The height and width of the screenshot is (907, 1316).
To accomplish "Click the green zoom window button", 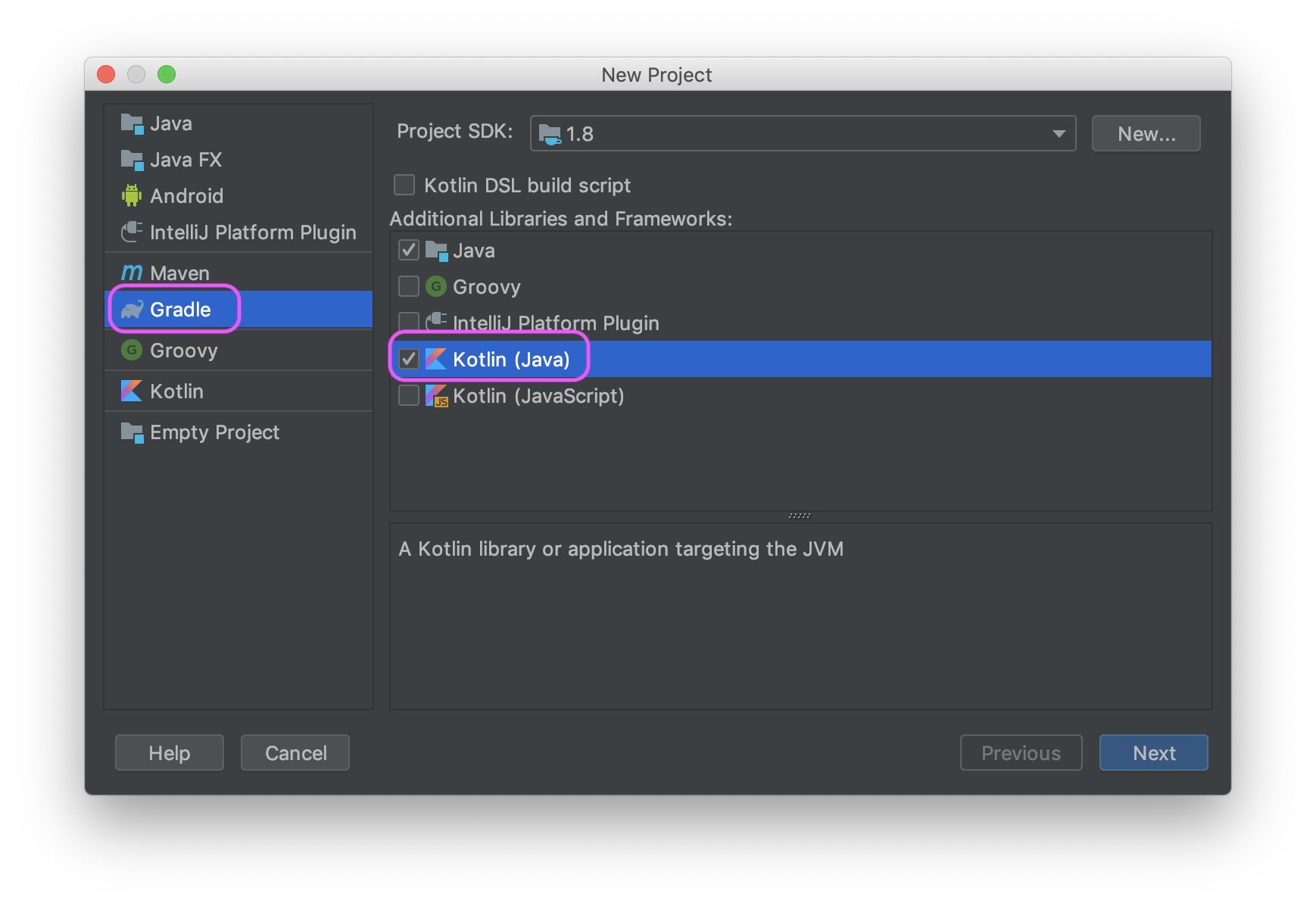I will [167, 74].
